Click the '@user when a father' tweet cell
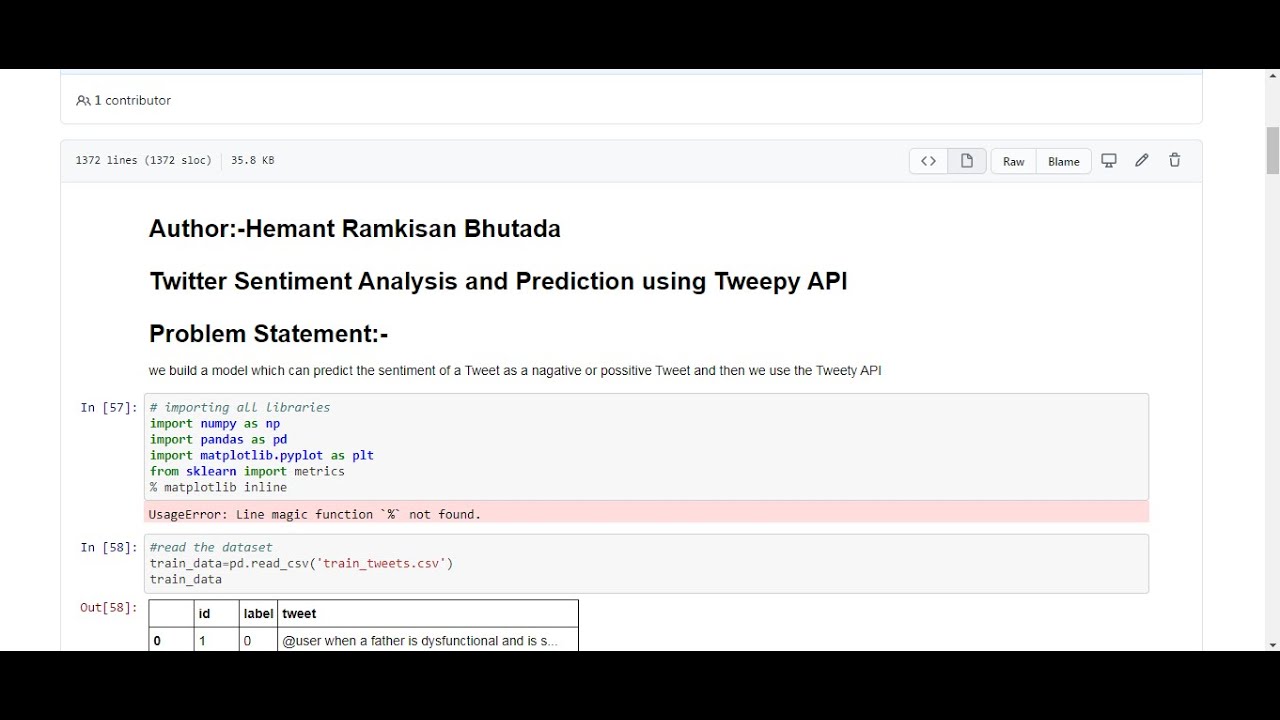Image resolution: width=1280 pixels, height=720 pixels. [x=428, y=640]
